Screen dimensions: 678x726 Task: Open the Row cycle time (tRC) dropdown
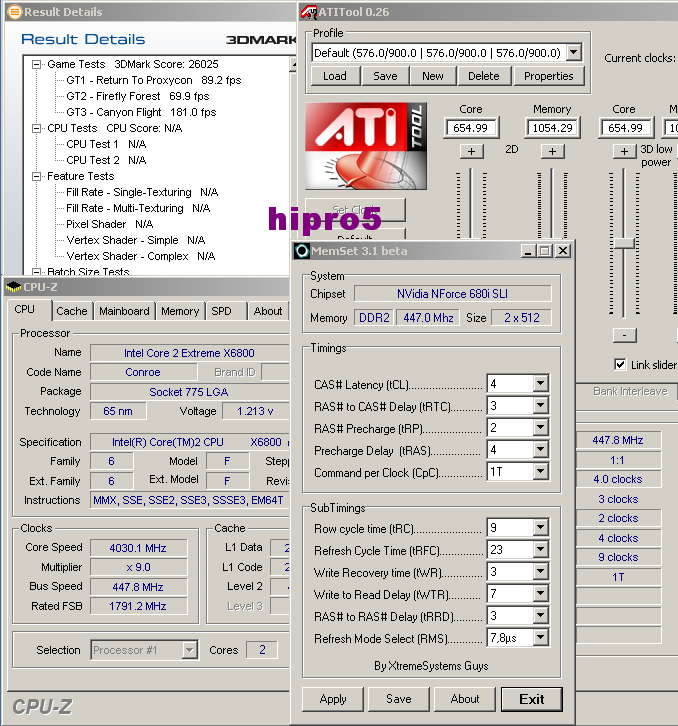pyautogui.click(x=540, y=527)
